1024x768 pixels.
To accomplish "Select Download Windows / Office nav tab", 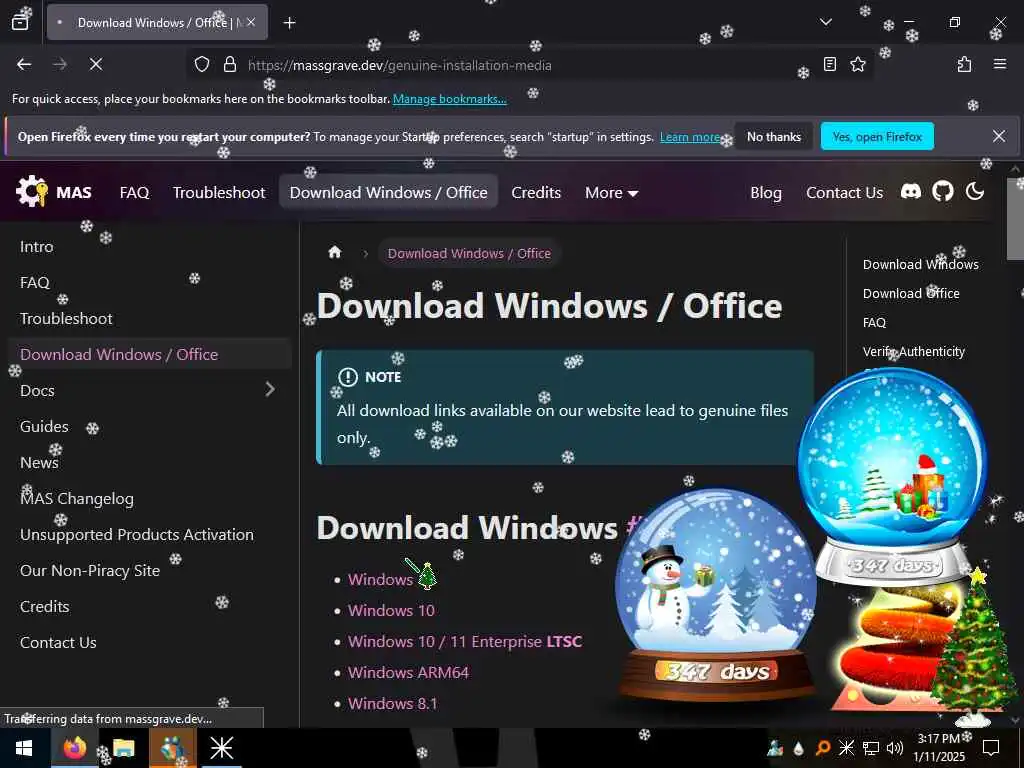I will (389, 193).
